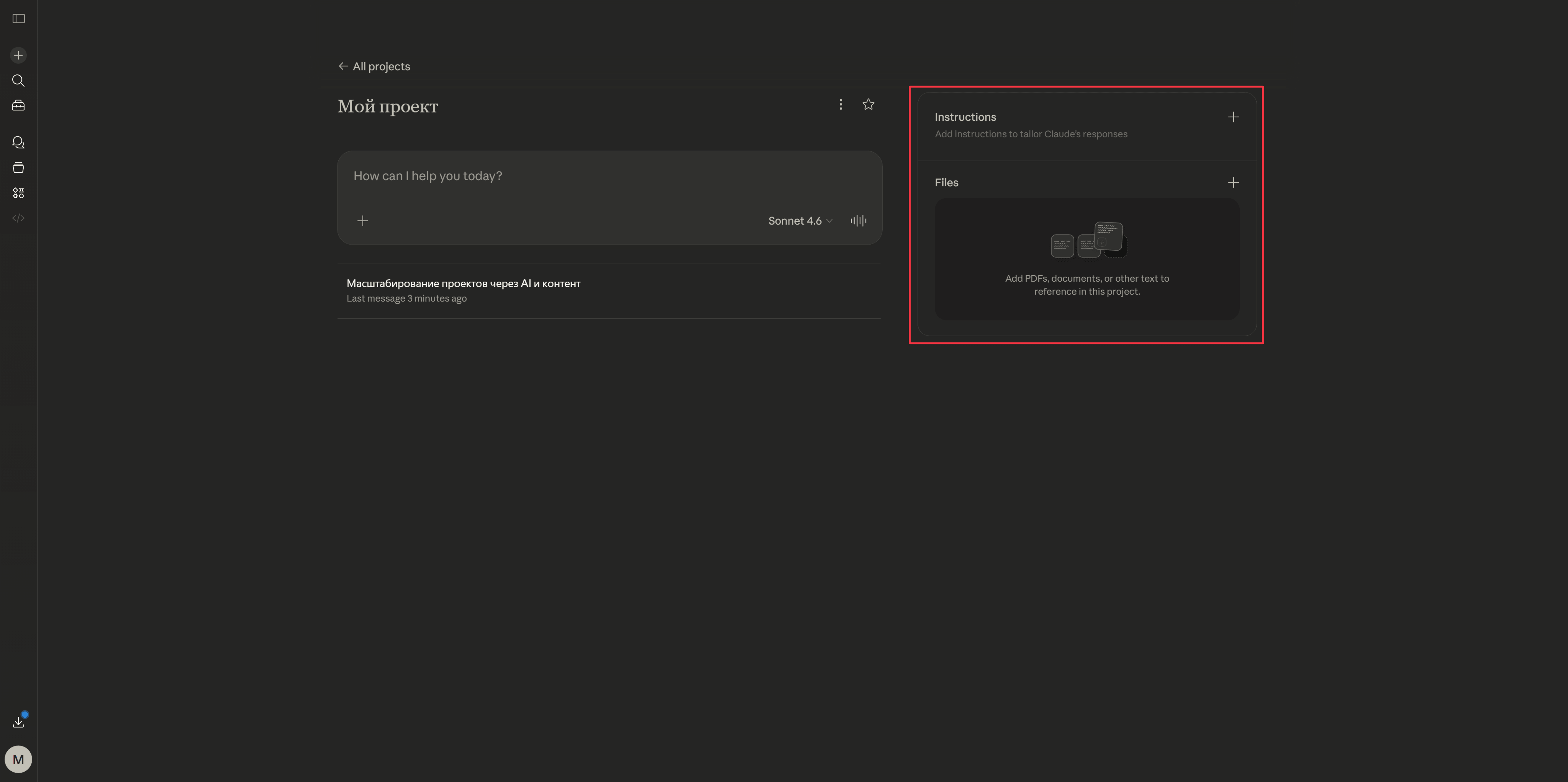Open the toolbox icon in sidebar

18,106
